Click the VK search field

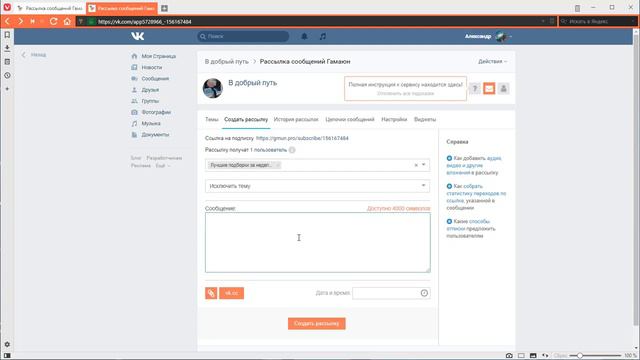point(243,36)
